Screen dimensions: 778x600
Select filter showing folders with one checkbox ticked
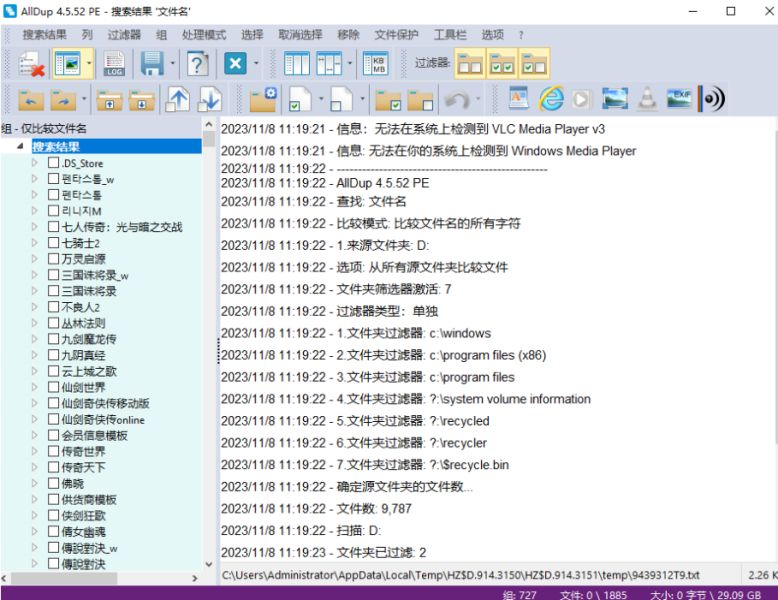534,64
